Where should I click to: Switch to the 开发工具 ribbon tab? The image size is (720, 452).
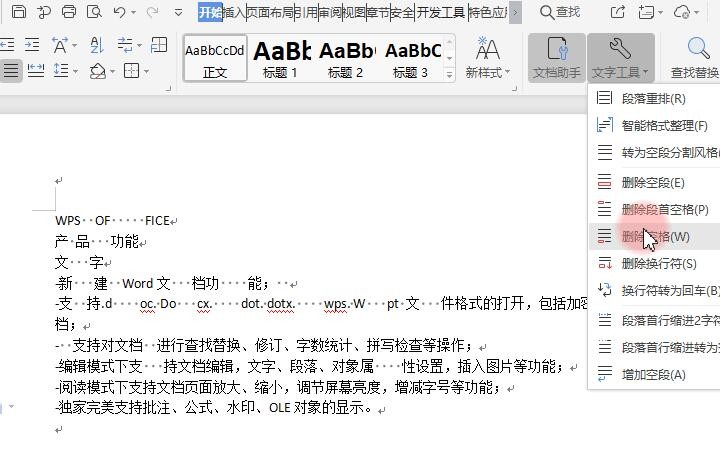[441, 12]
